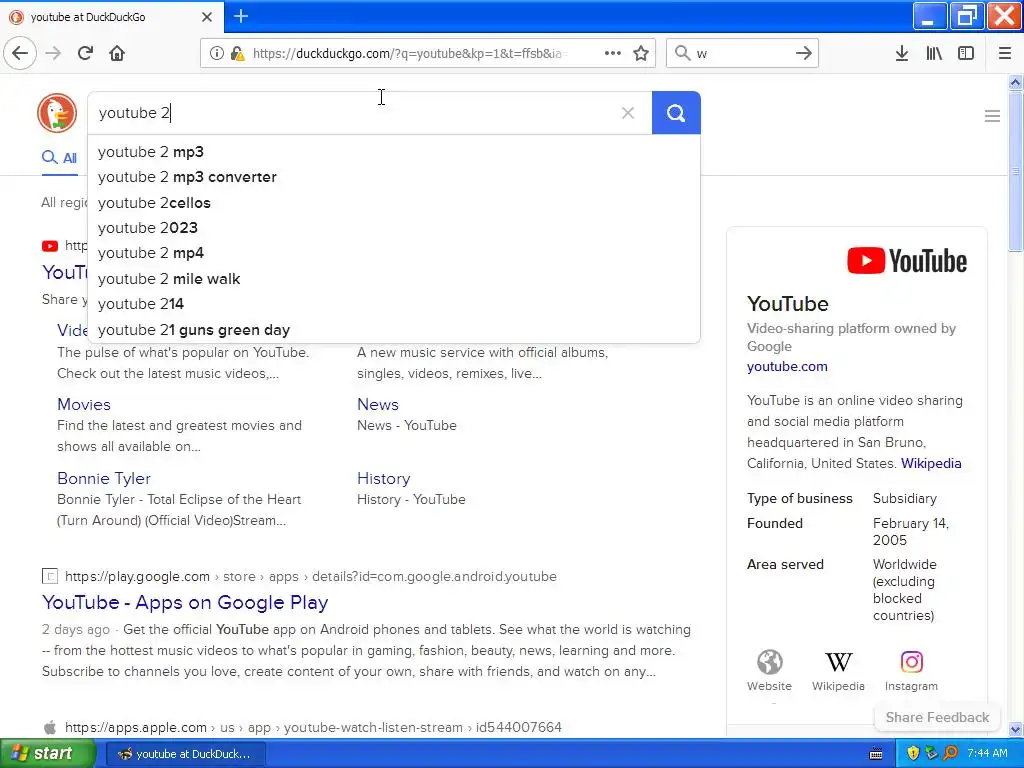The width and height of the screenshot is (1024, 768).
Task: Open DuckDuckGo side menu hamburger
Action: pos(992,116)
